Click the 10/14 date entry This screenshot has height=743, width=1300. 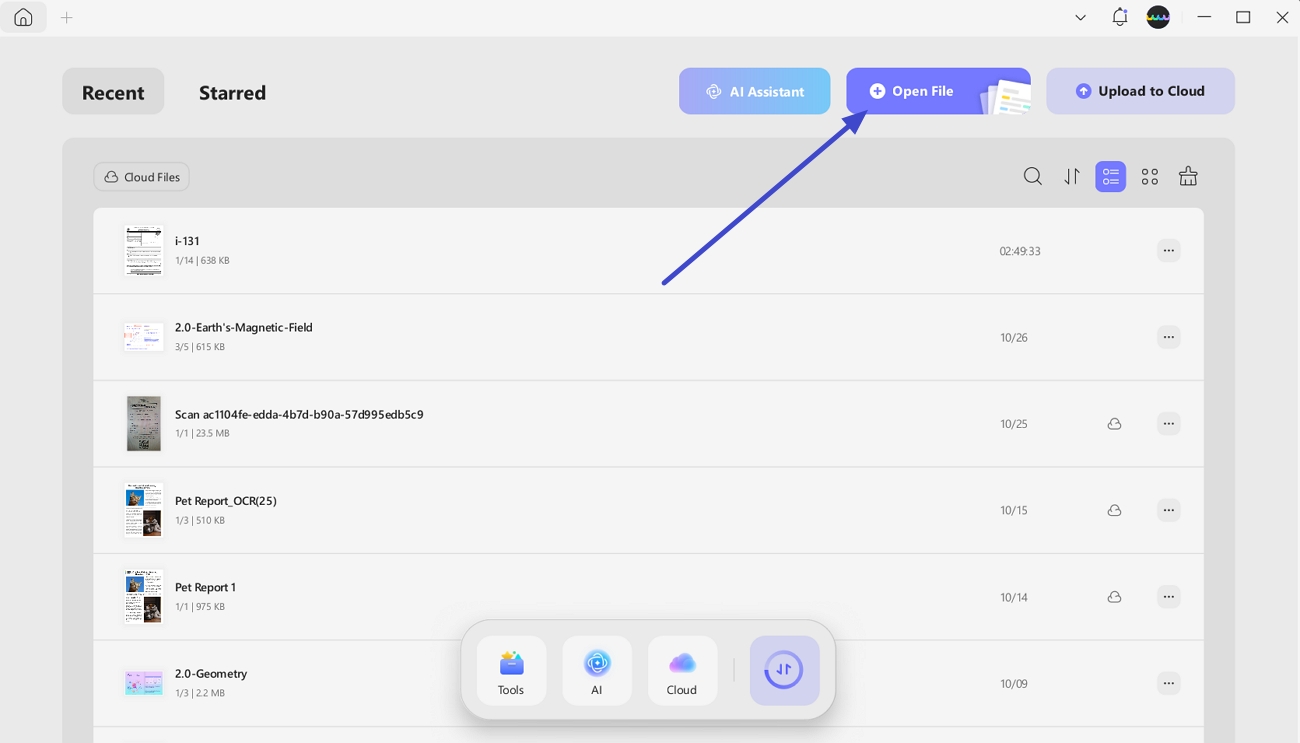(x=1014, y=597)
